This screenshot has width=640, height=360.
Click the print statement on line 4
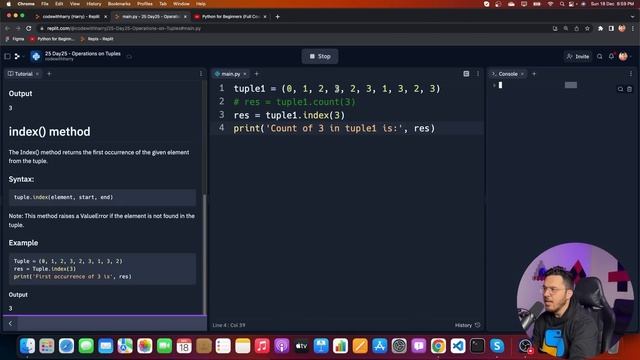click(334, 128)
